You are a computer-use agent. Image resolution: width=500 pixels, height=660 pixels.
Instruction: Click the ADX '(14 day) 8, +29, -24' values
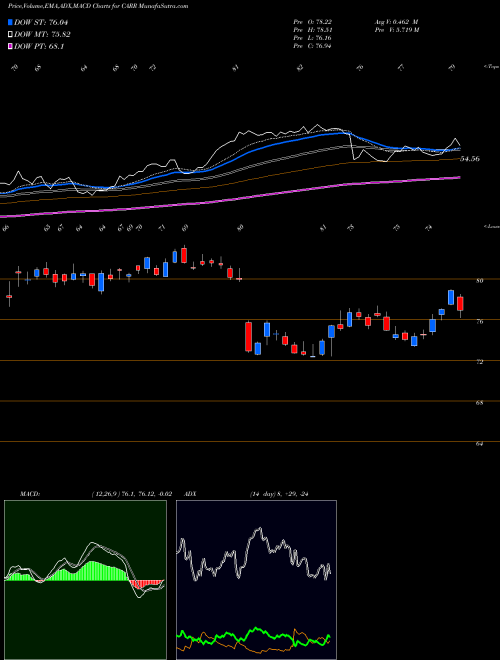[280, 494]
